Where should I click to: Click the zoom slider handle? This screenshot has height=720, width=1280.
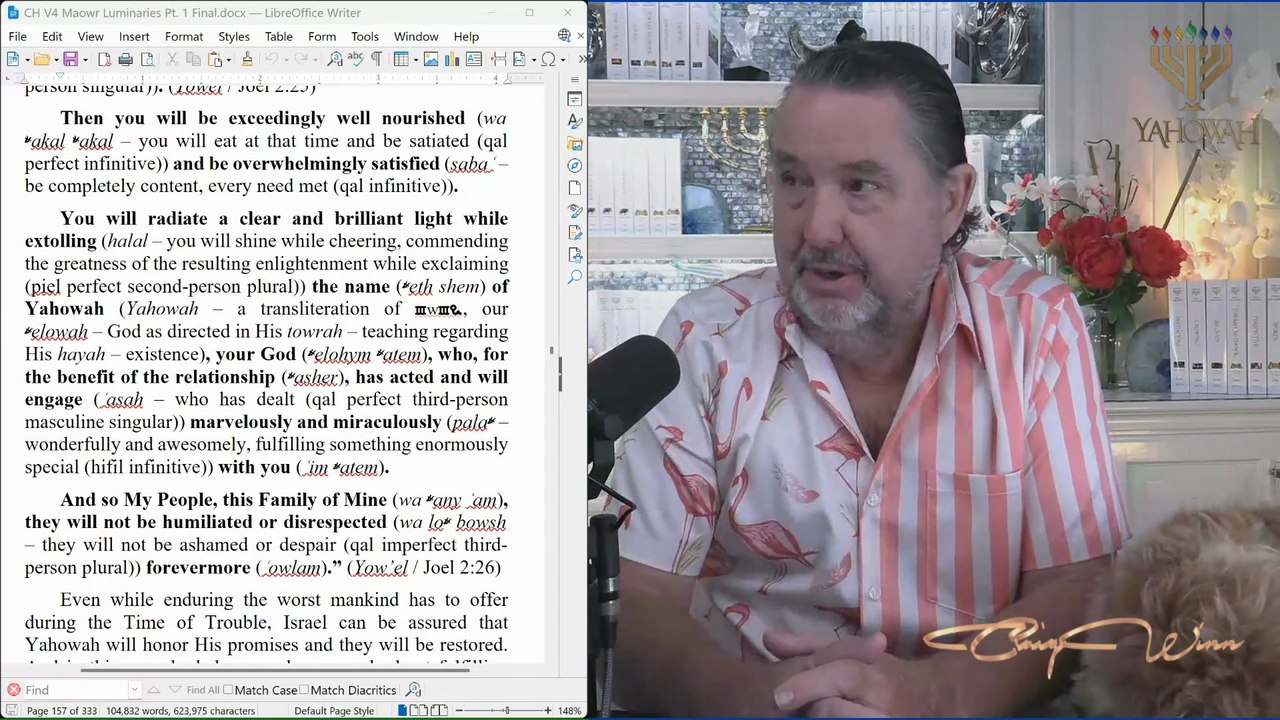507,711
